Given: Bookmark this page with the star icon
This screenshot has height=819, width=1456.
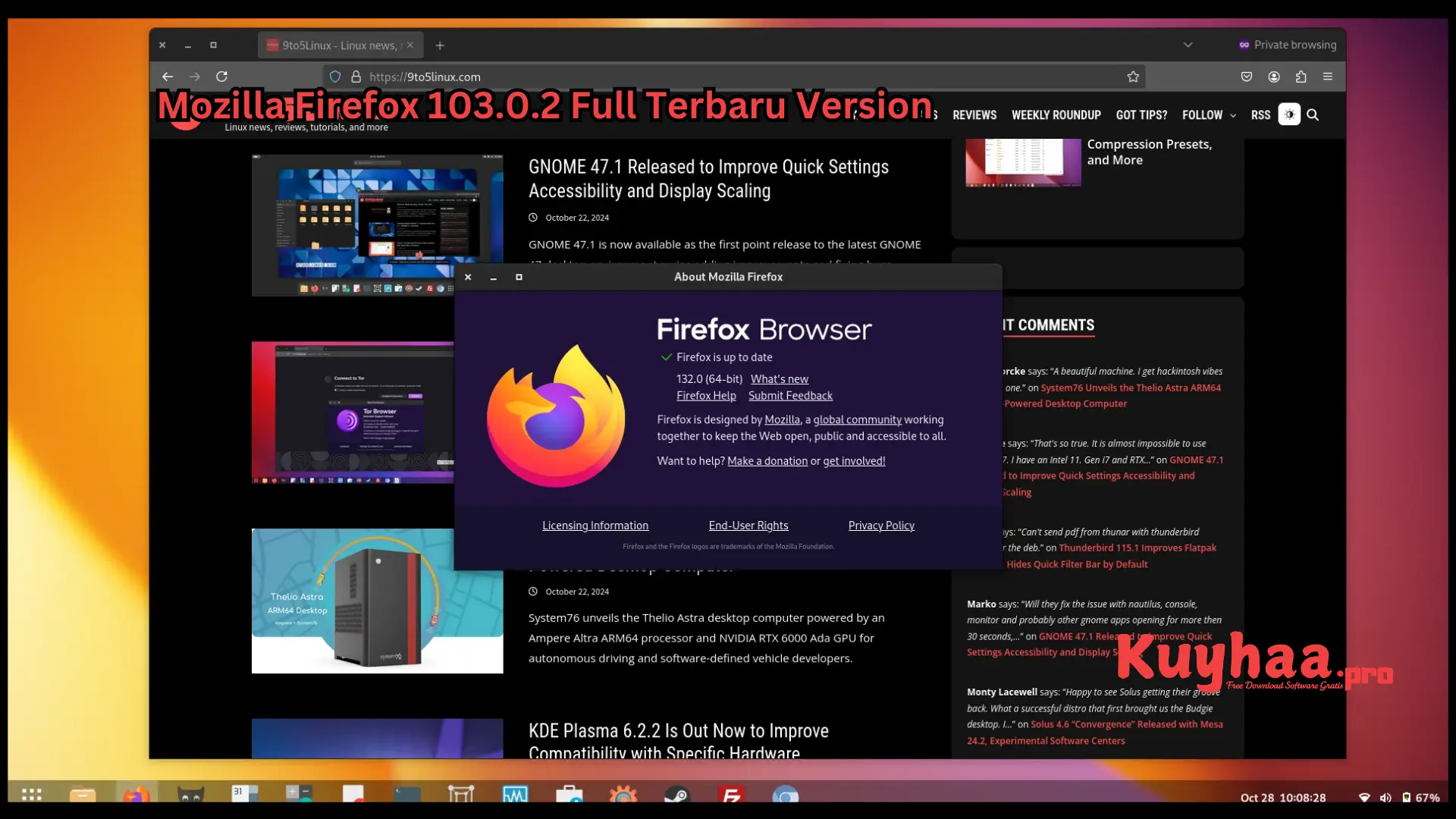Looking at the screenshot, I should (1133, 77).
